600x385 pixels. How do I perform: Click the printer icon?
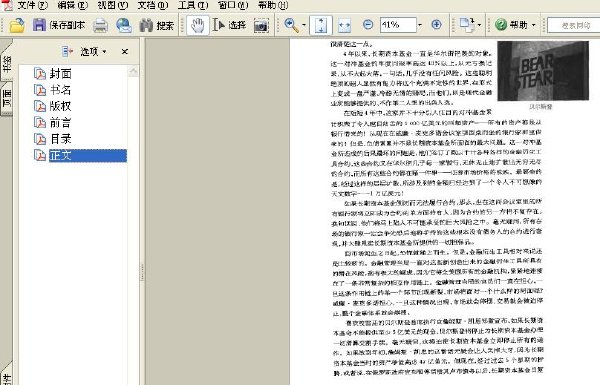101,25
